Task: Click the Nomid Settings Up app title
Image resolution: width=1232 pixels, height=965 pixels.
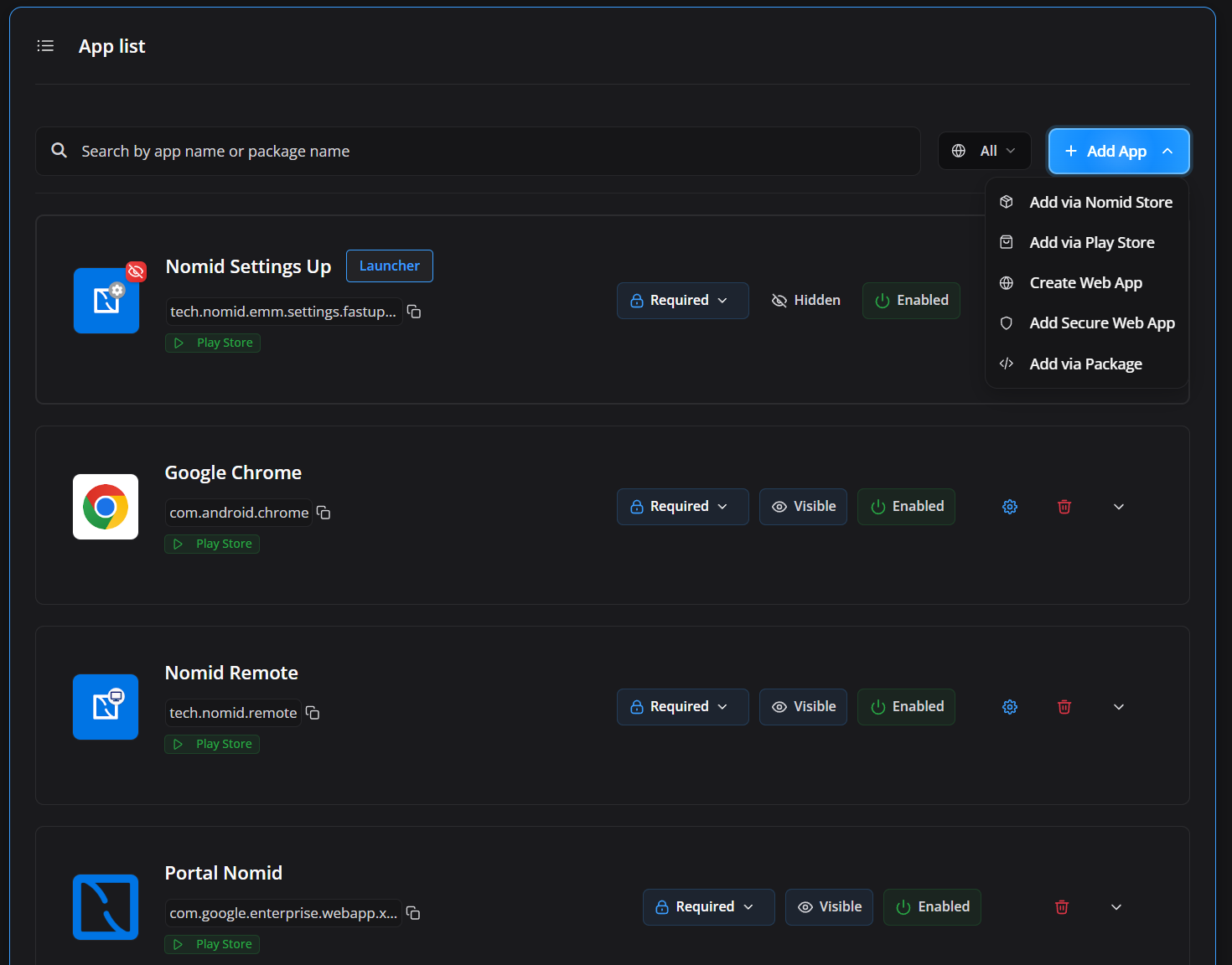Action: tap(248, 266)
